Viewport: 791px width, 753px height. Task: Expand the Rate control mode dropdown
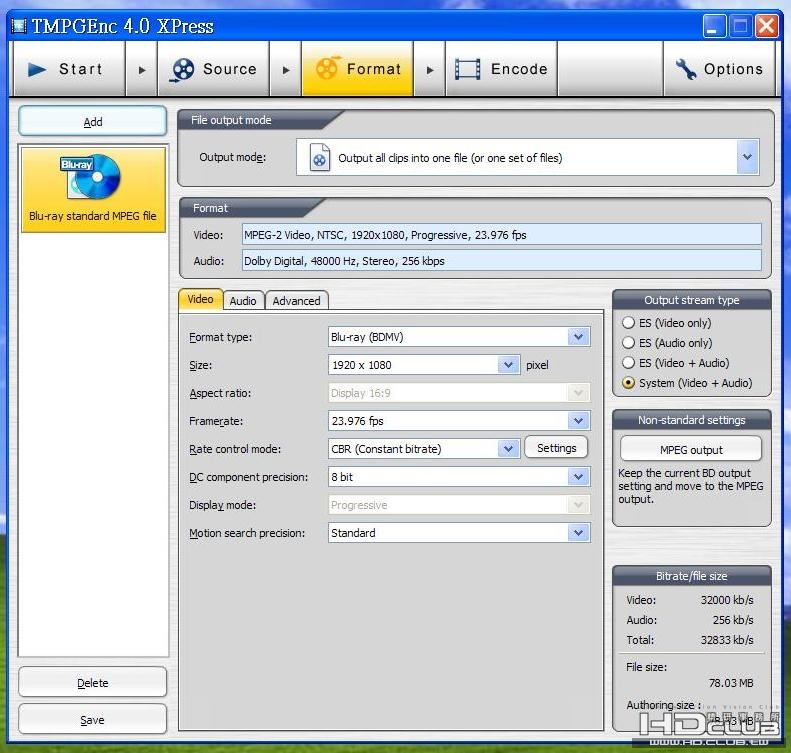508,449
